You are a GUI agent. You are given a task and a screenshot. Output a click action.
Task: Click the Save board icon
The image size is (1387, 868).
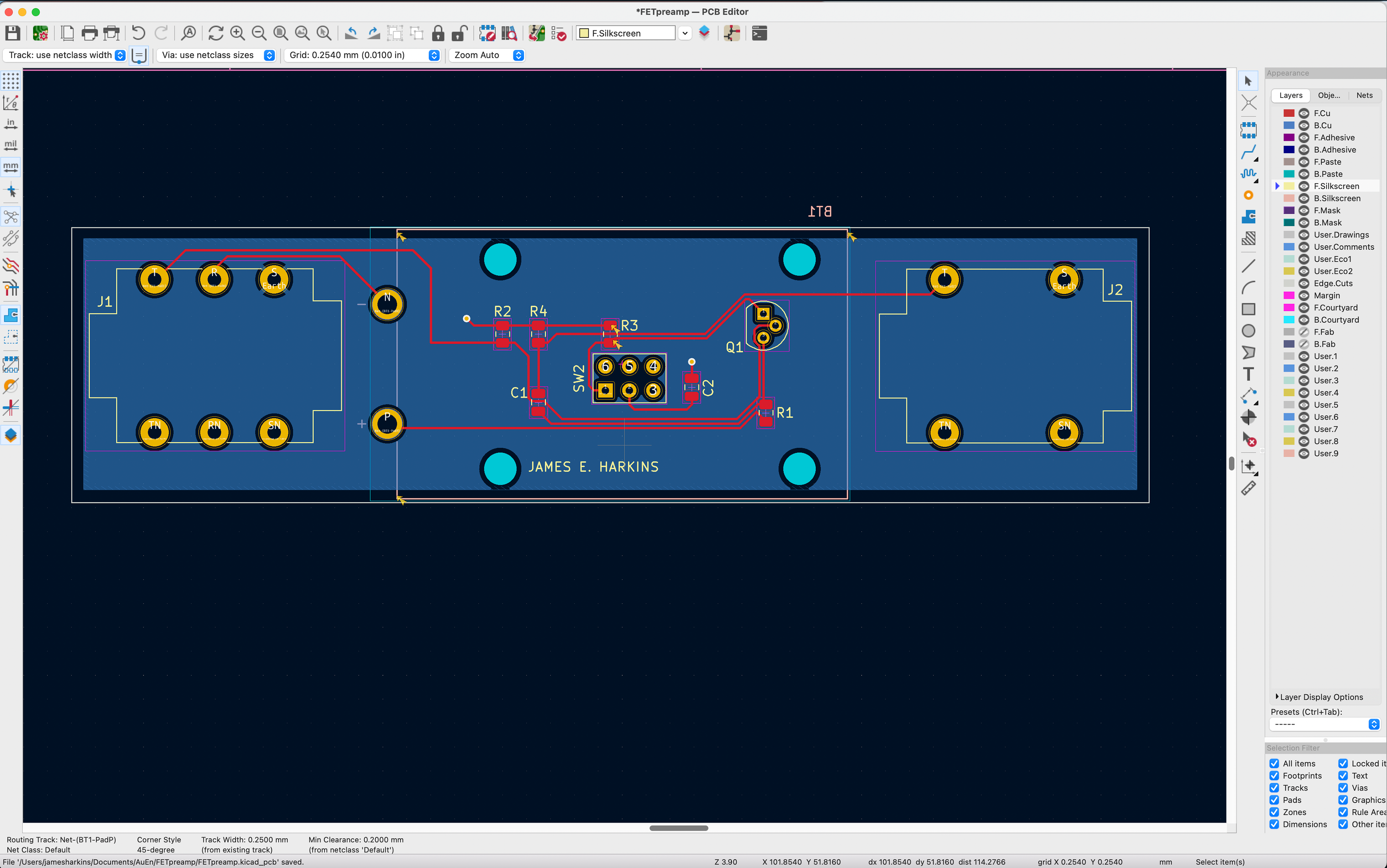point(13,33)
